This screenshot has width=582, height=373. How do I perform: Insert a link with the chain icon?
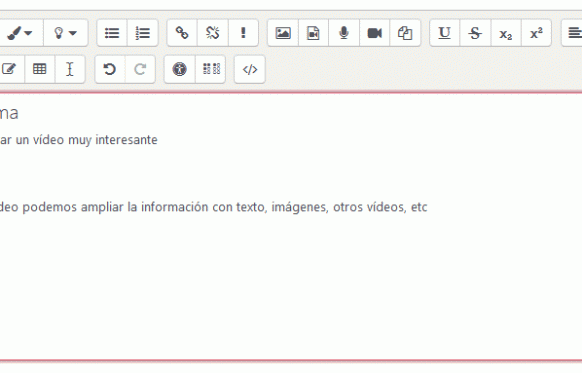point(182,33)
